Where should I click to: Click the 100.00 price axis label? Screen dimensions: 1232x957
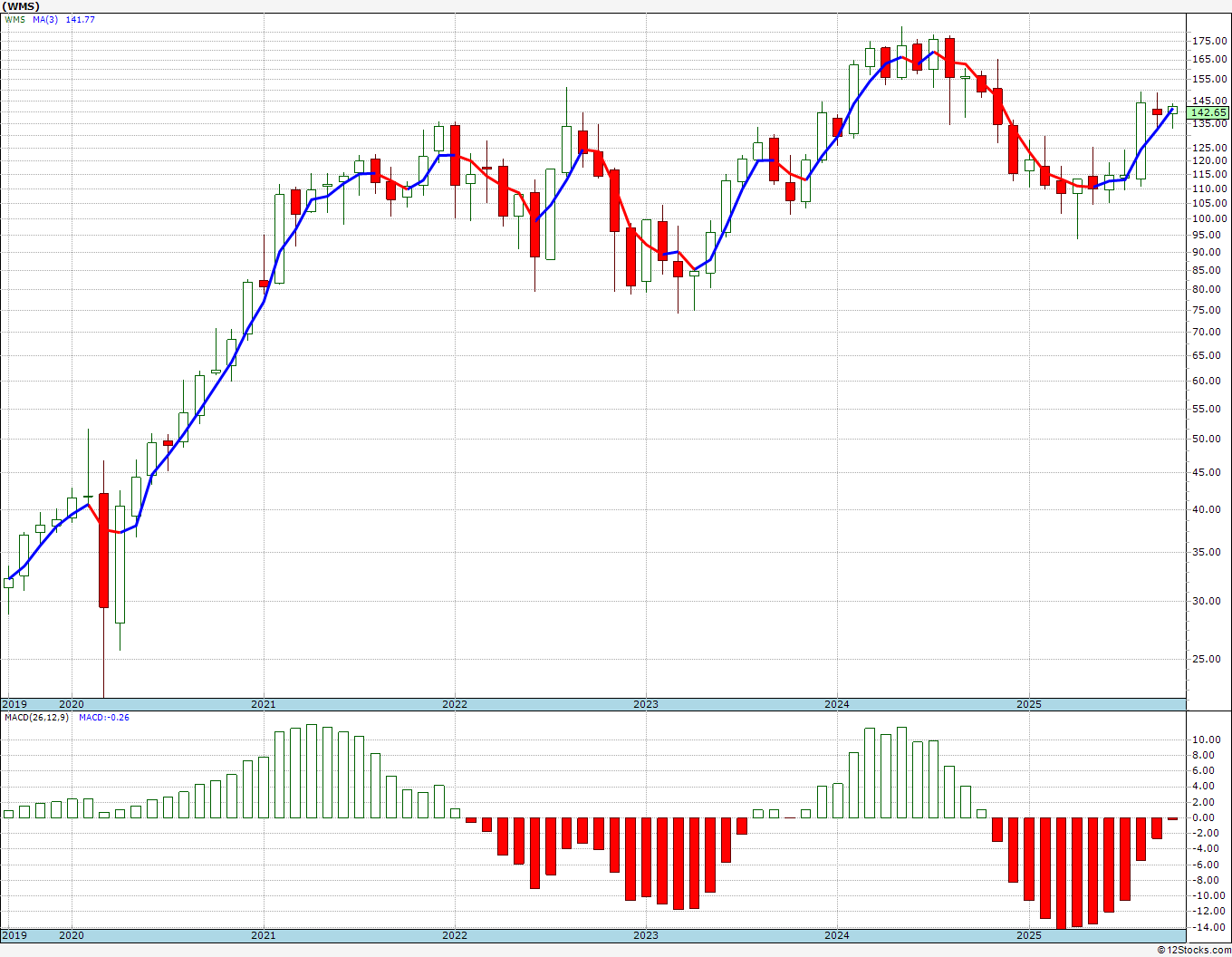point(1210,218)
